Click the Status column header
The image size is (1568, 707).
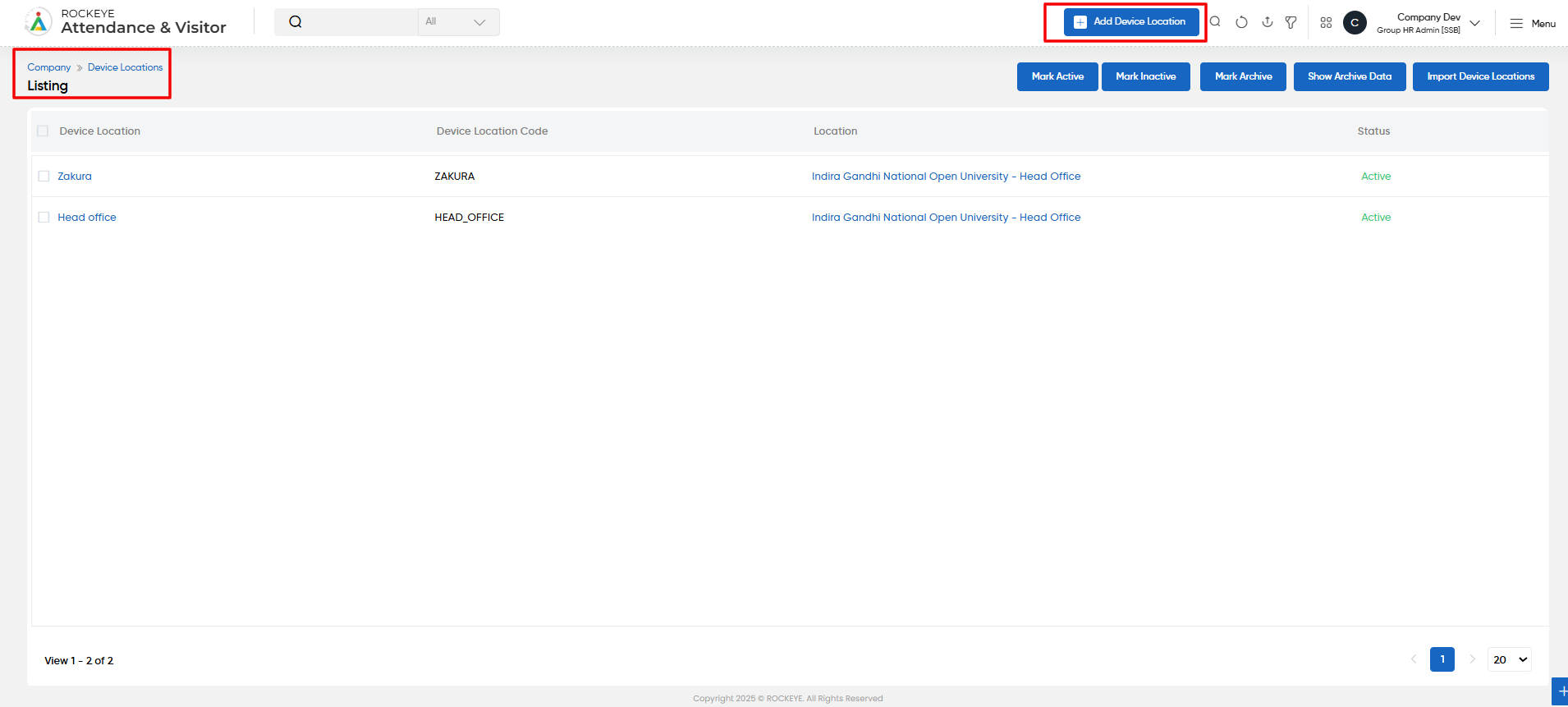tap(1373, 131)
